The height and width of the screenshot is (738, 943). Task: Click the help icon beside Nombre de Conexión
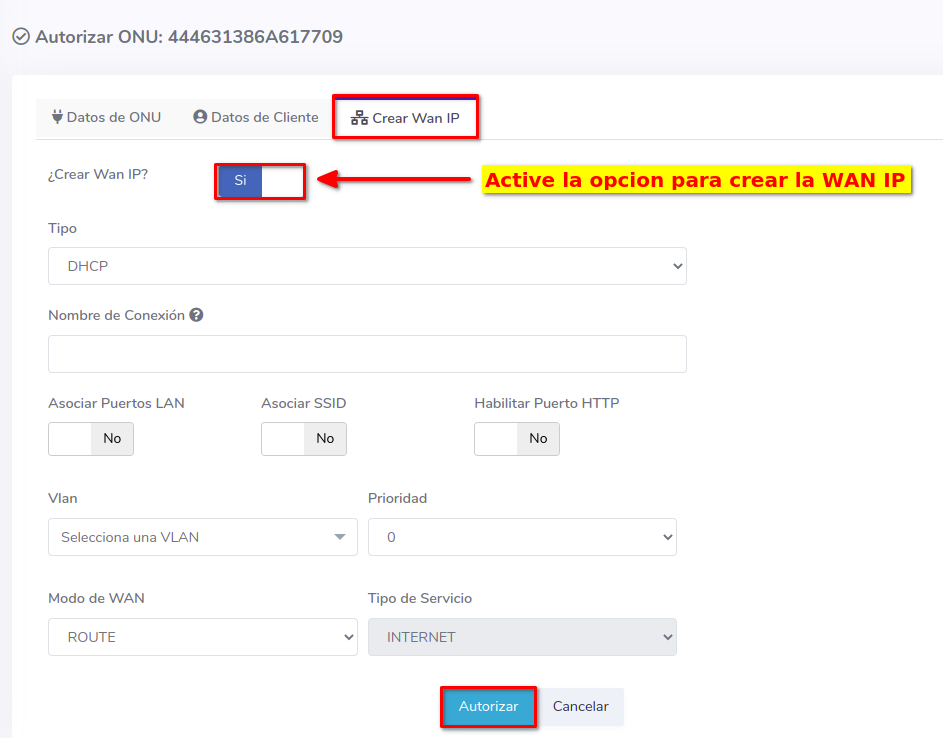pos(196,315)
